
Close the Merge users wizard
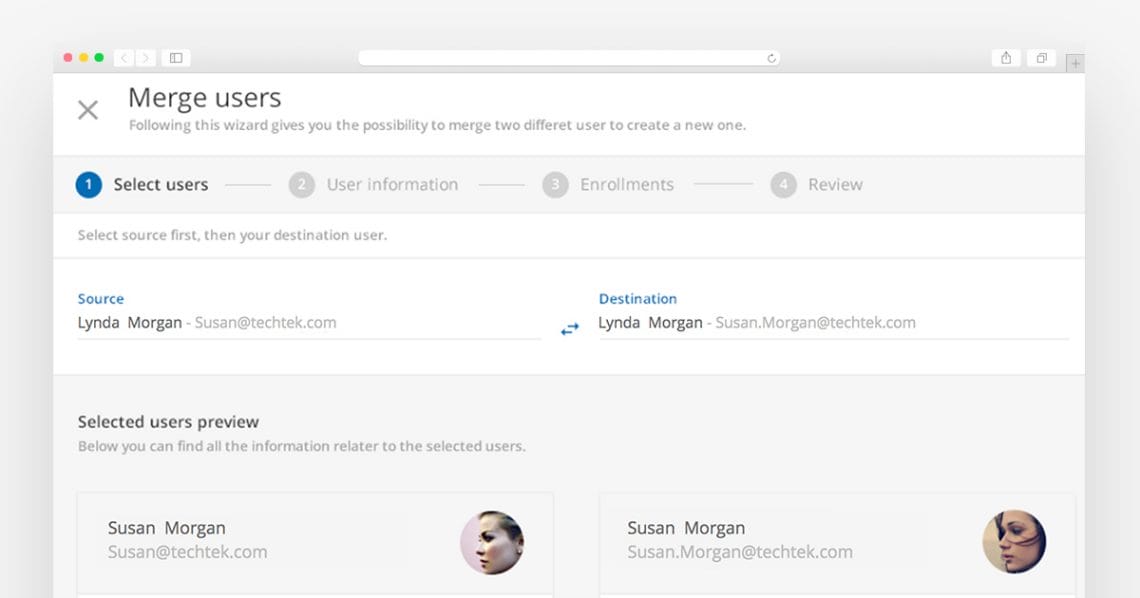(88, 110)
